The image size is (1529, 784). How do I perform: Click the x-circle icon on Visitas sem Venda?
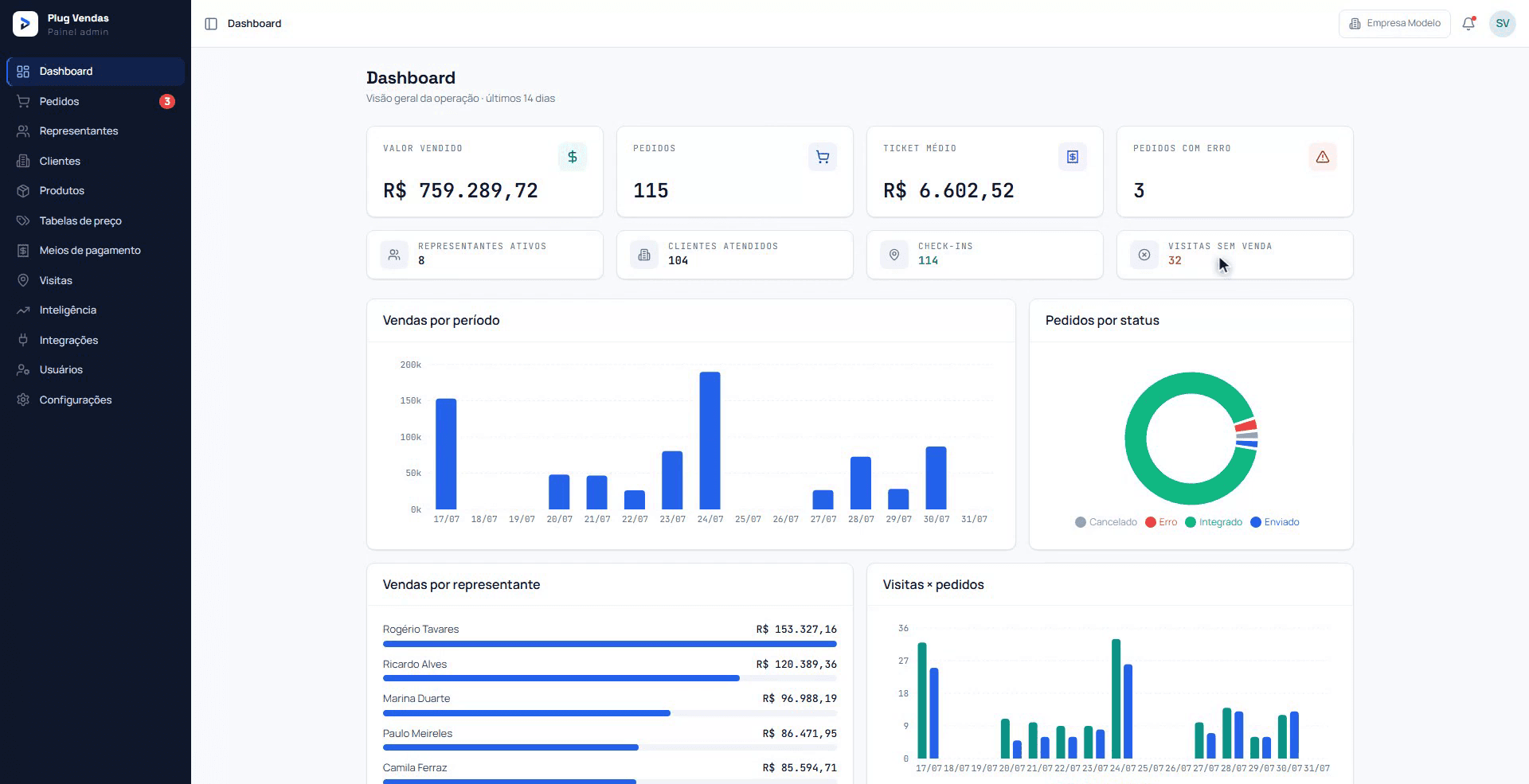pos(1144,255)
